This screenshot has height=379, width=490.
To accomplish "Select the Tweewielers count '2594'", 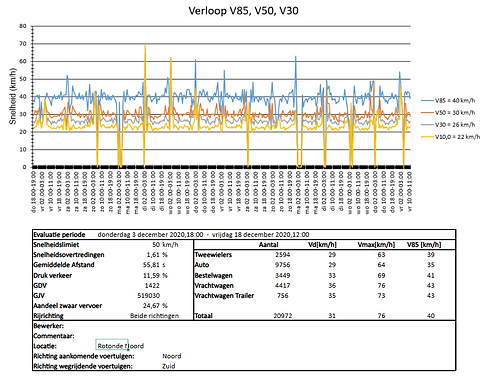I will pos(283,255).
